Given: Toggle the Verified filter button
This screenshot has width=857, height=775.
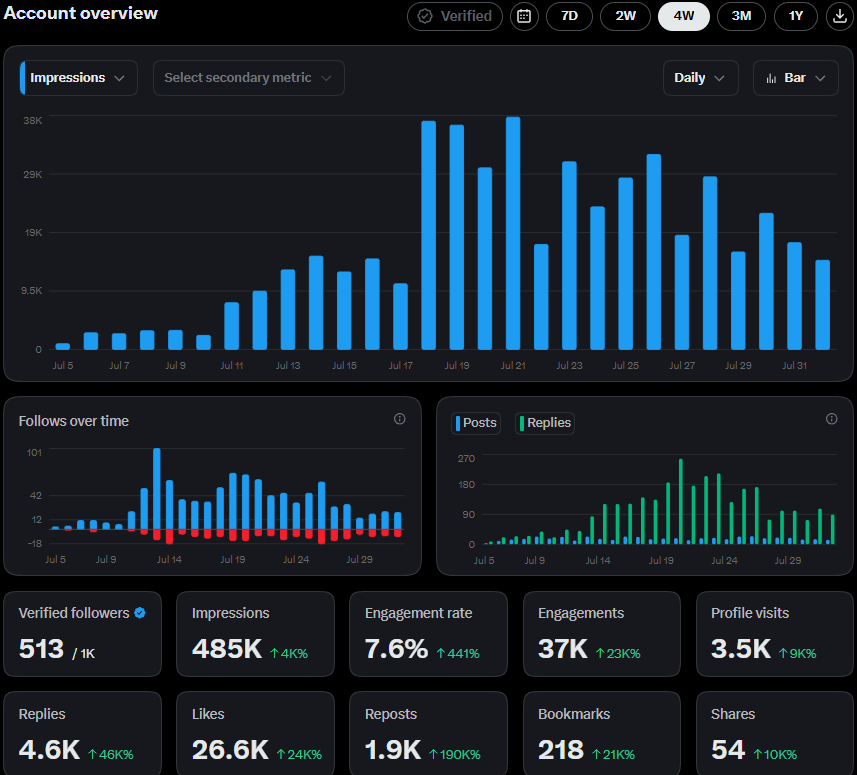Looking at the screenshot, I should (455, 16).
